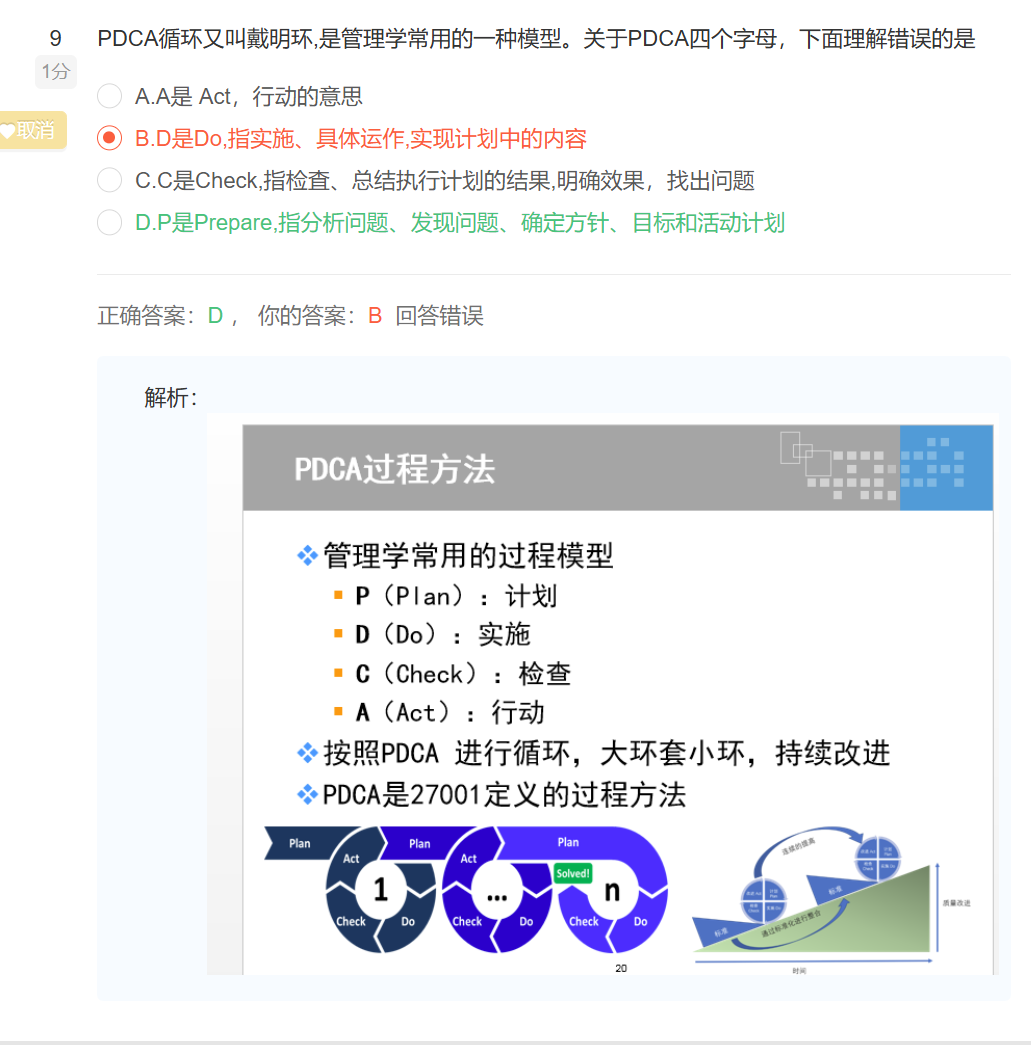Viewport: 1031px width, 1045px height.
Task: Select radio button for option A
Action: click(110, 97)
